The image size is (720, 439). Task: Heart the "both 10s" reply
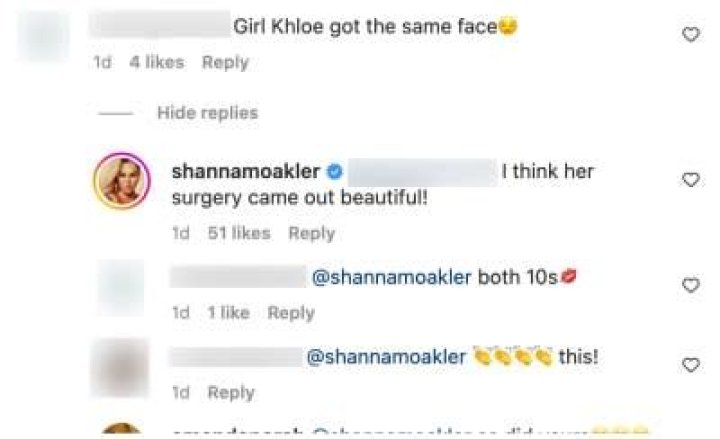pyautogui.click(x=689, y=286)
